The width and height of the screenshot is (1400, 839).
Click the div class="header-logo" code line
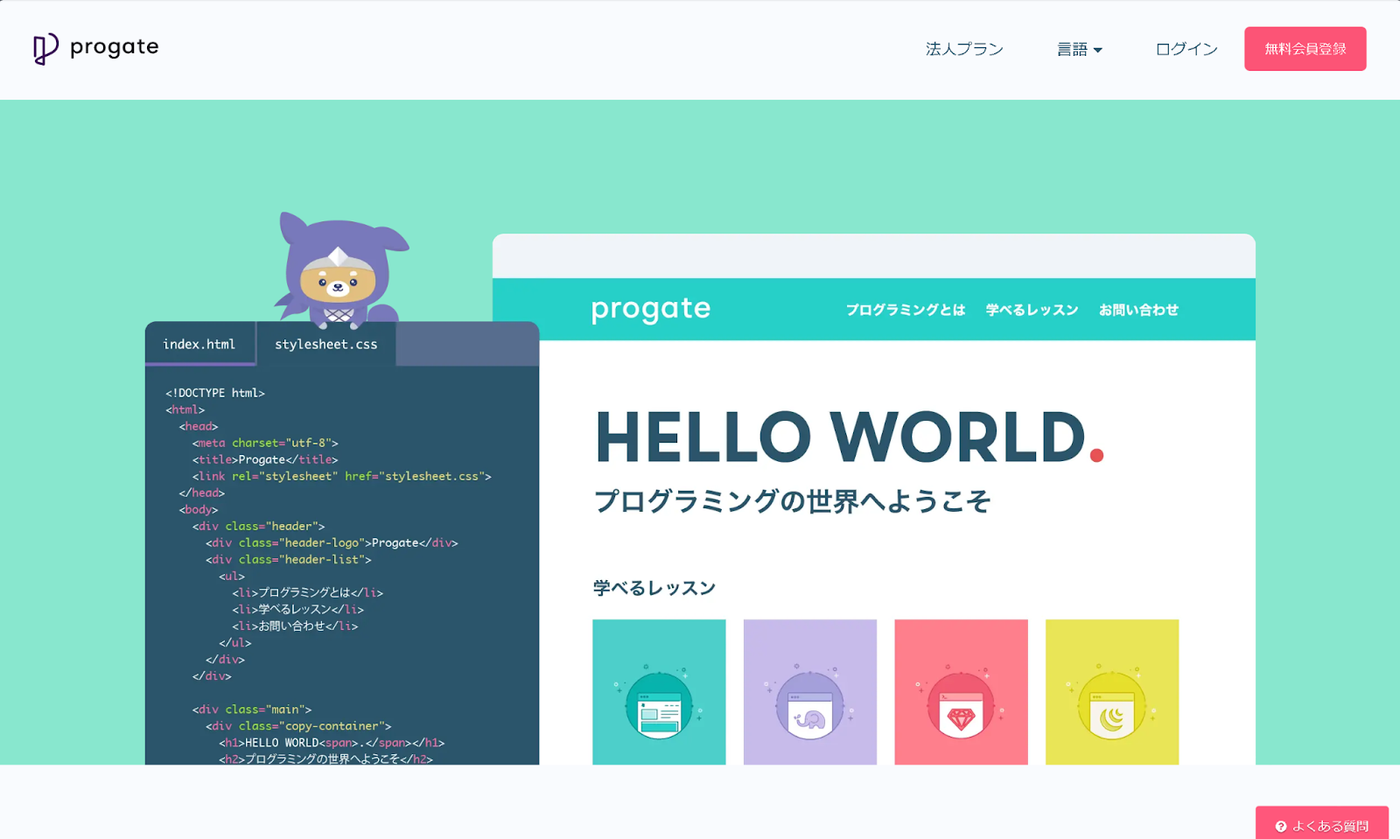331,543
